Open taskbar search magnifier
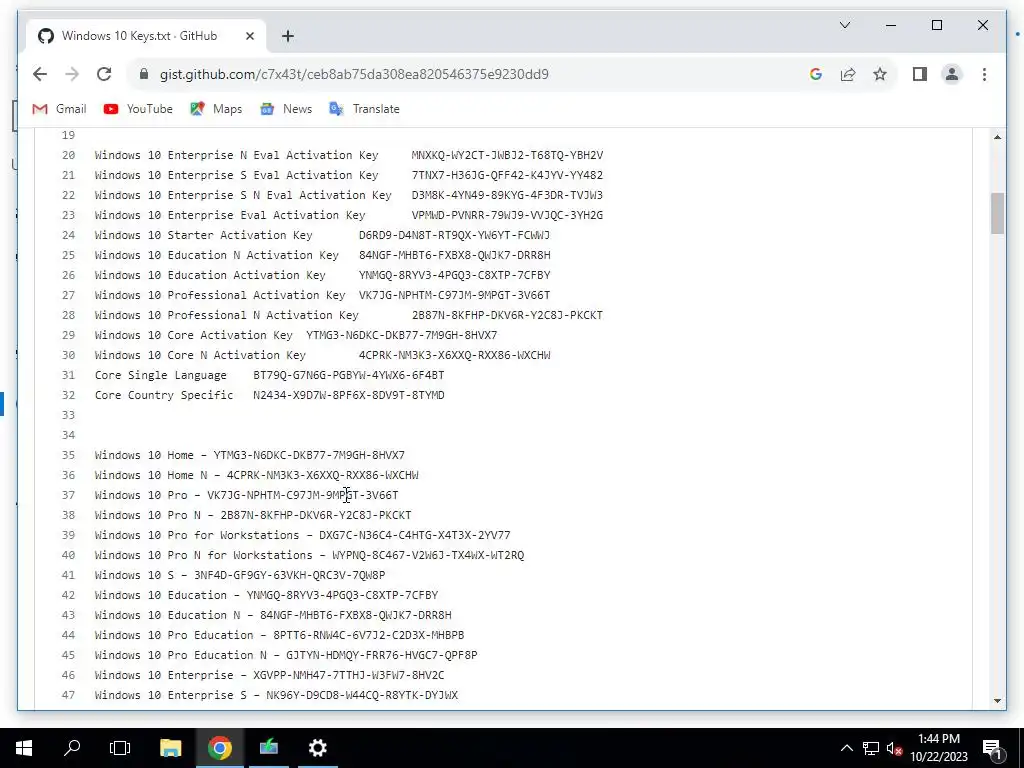The width and height of the screenshot is (1024, 768). point(72,748)
